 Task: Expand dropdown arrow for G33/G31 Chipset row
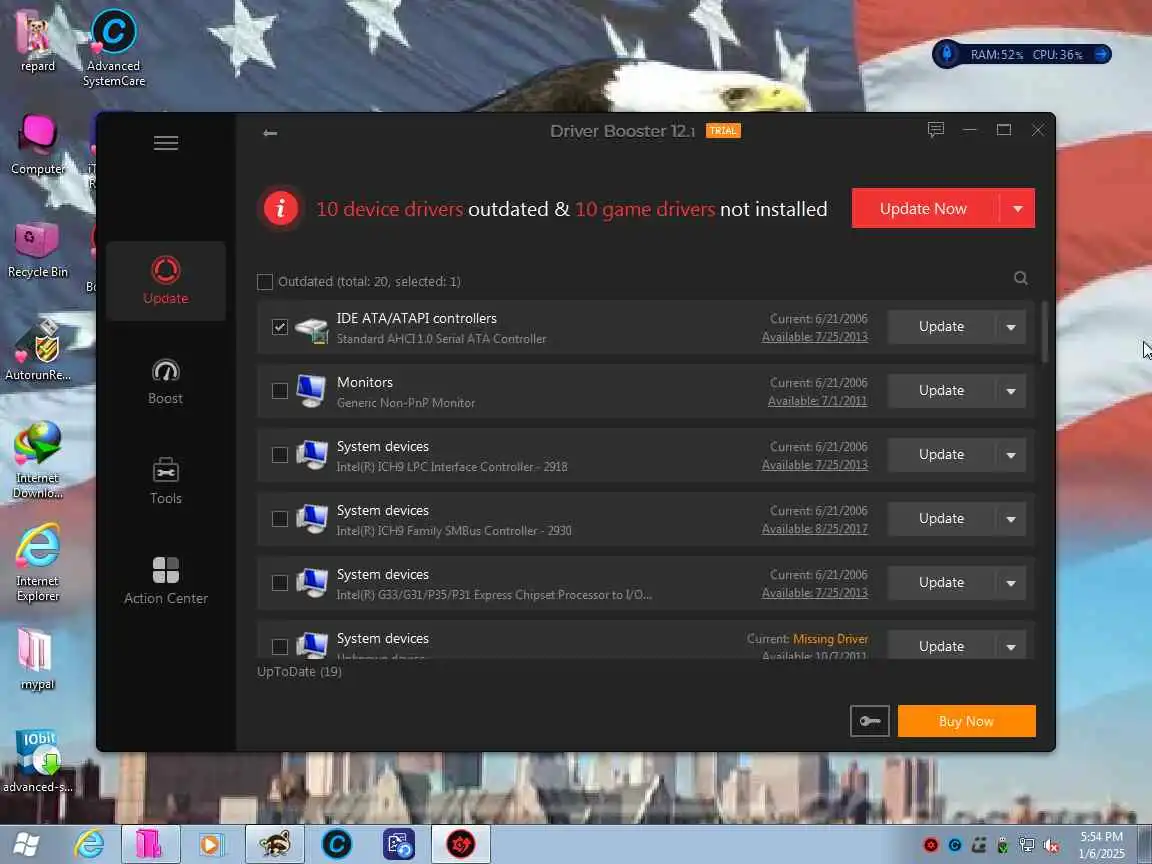(1011, 583)
